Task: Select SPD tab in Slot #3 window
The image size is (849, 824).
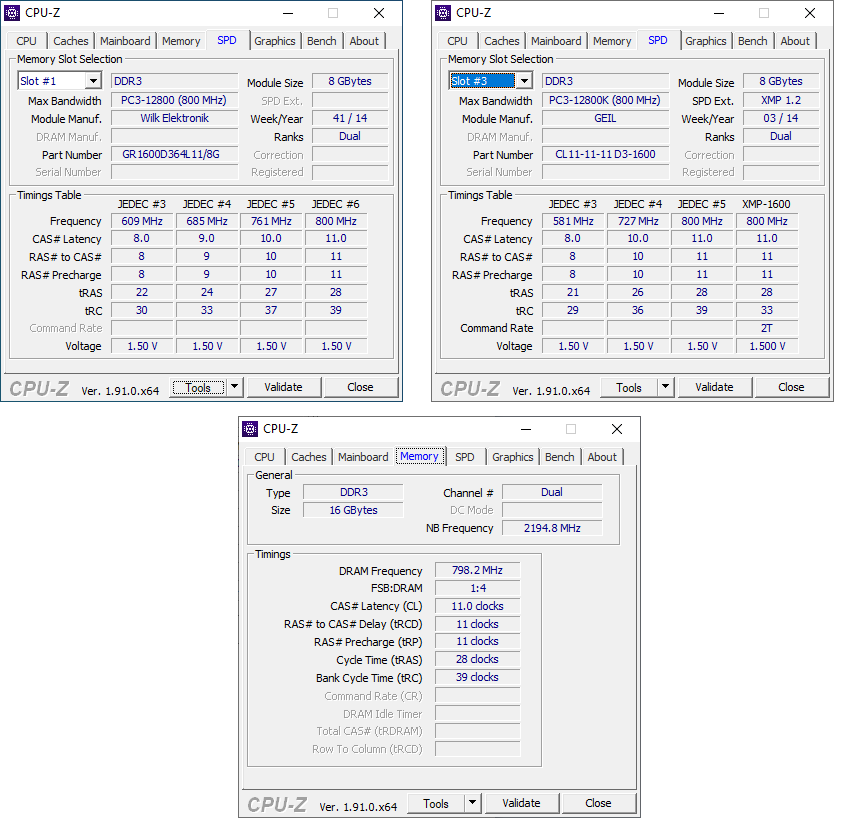Action: pos(658,40)
